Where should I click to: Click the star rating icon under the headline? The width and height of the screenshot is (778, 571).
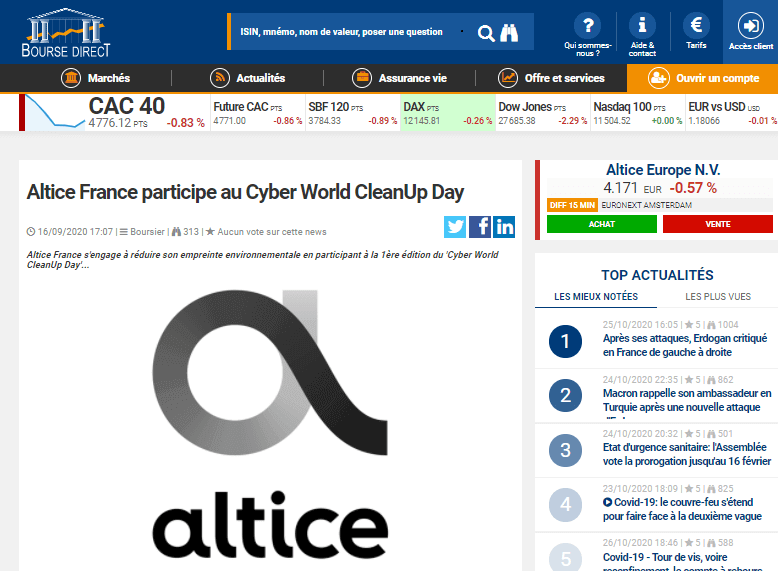pos(210,231)
